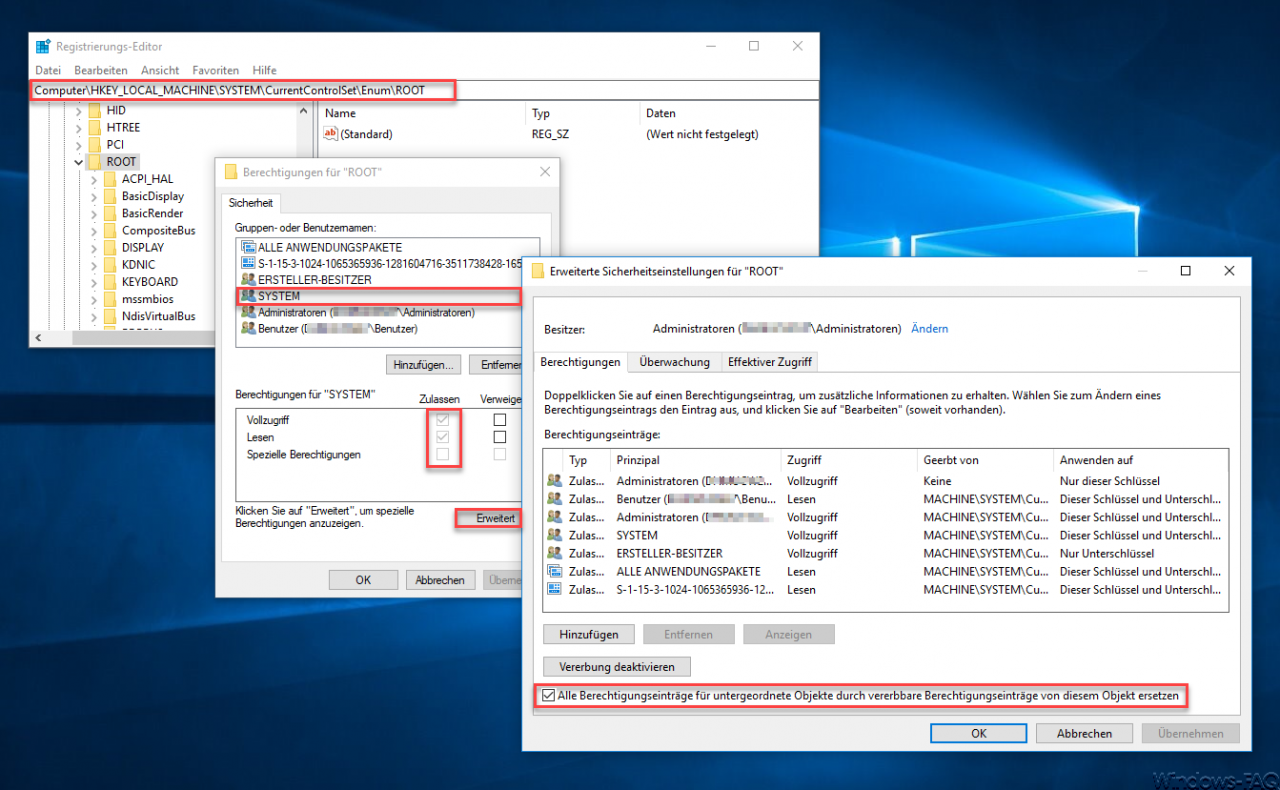Click the NdisVirtualBus folder icon
1280x790 pixels.
(x=110, y=316)
